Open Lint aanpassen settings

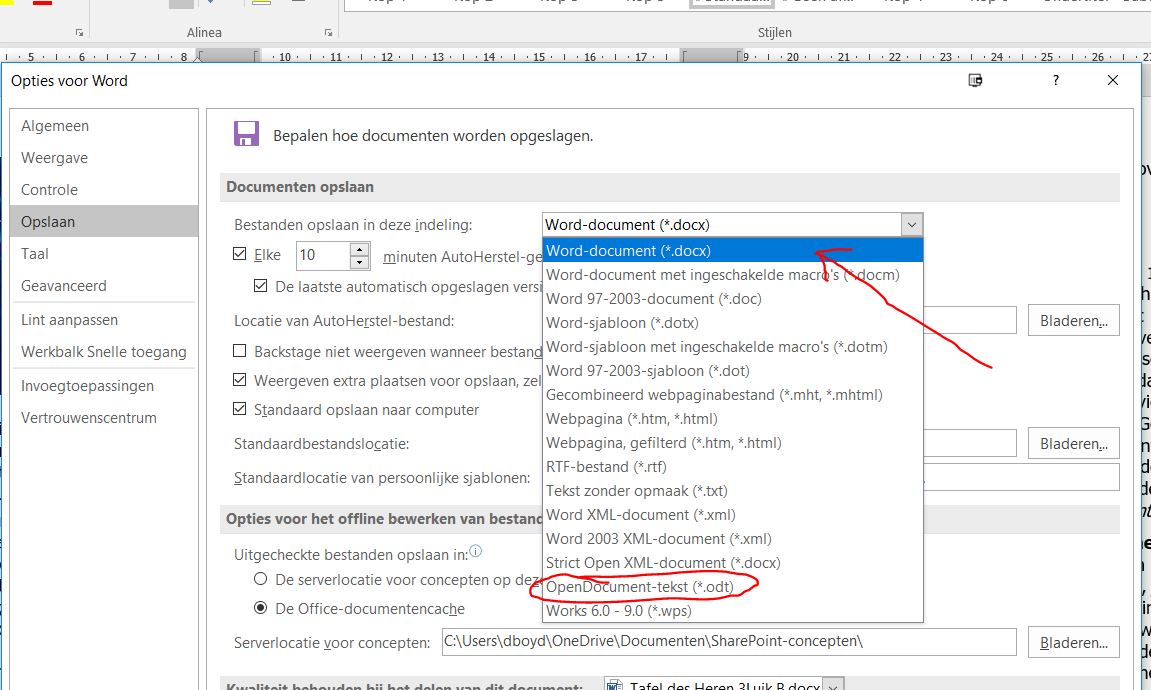[104, 320]
